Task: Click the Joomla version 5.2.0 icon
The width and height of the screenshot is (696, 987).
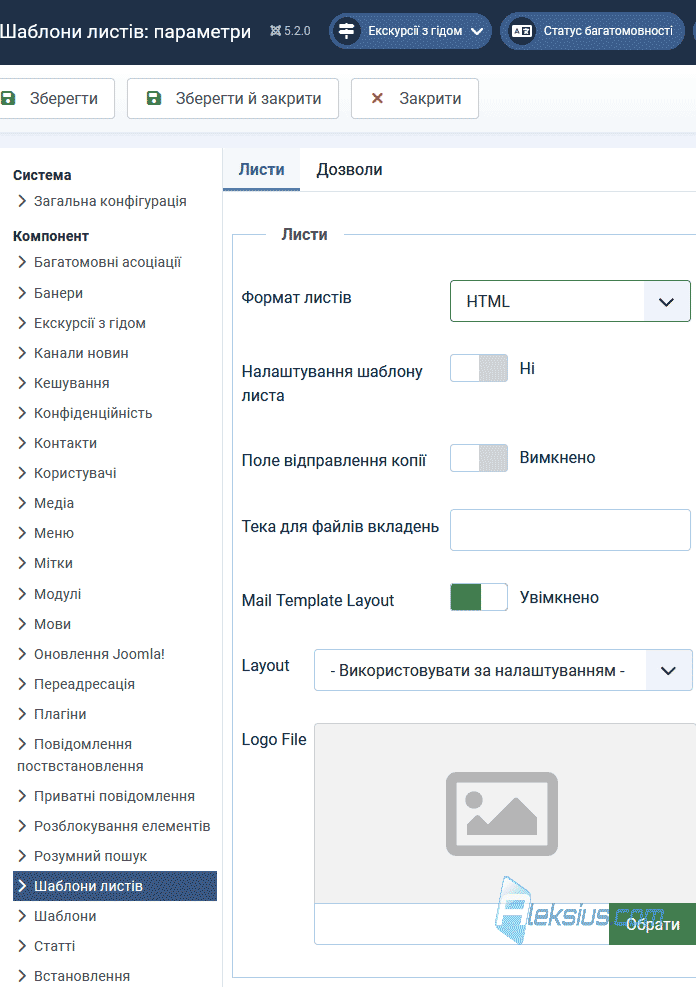Action: [275, 30]
